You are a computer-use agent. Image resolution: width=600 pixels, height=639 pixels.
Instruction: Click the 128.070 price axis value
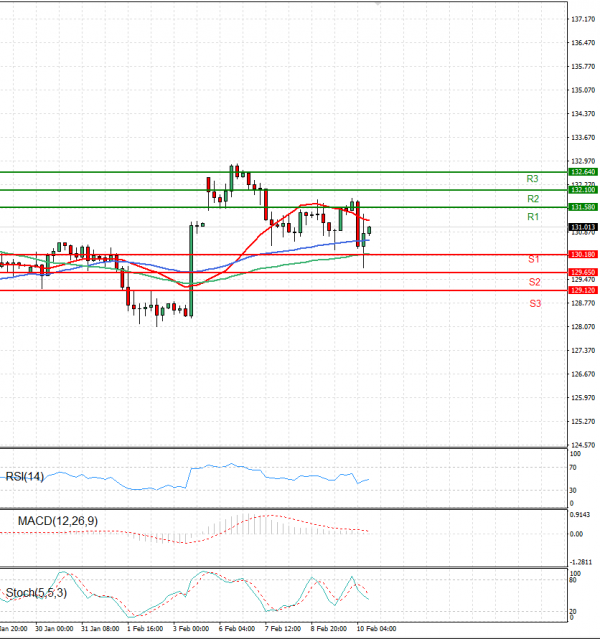[x=583, y=327]
